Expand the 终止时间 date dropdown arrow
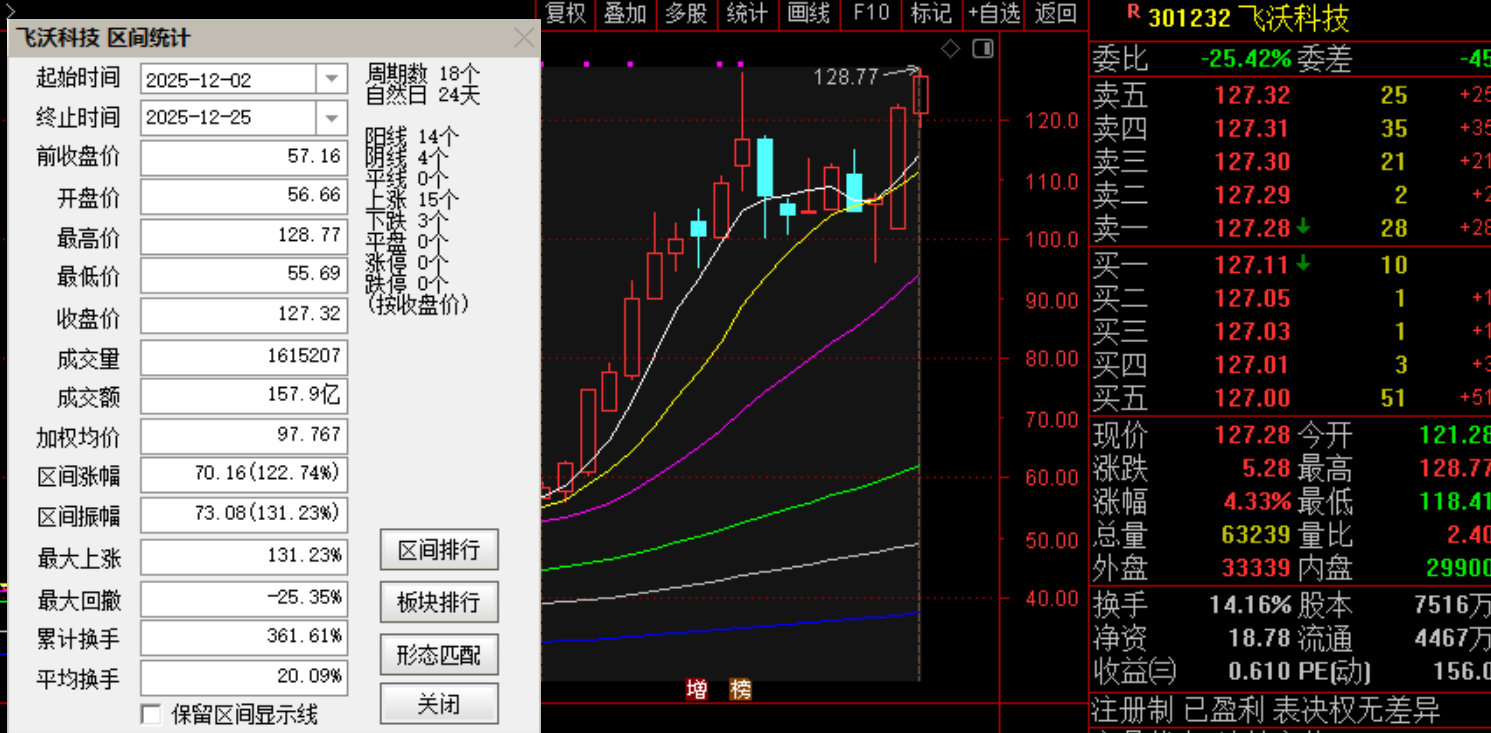This screenshot has height=733, width=1491. pos(331,118)
